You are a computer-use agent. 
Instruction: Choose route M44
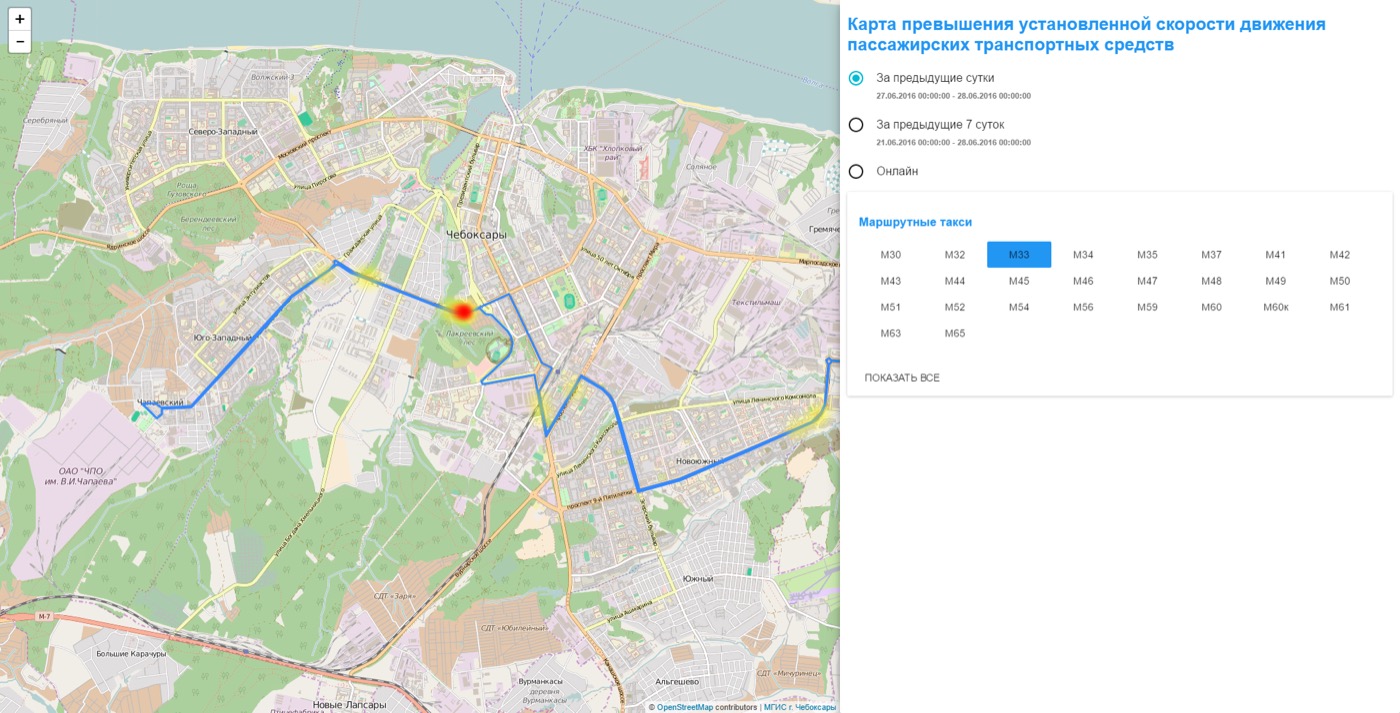pos(955,281)
